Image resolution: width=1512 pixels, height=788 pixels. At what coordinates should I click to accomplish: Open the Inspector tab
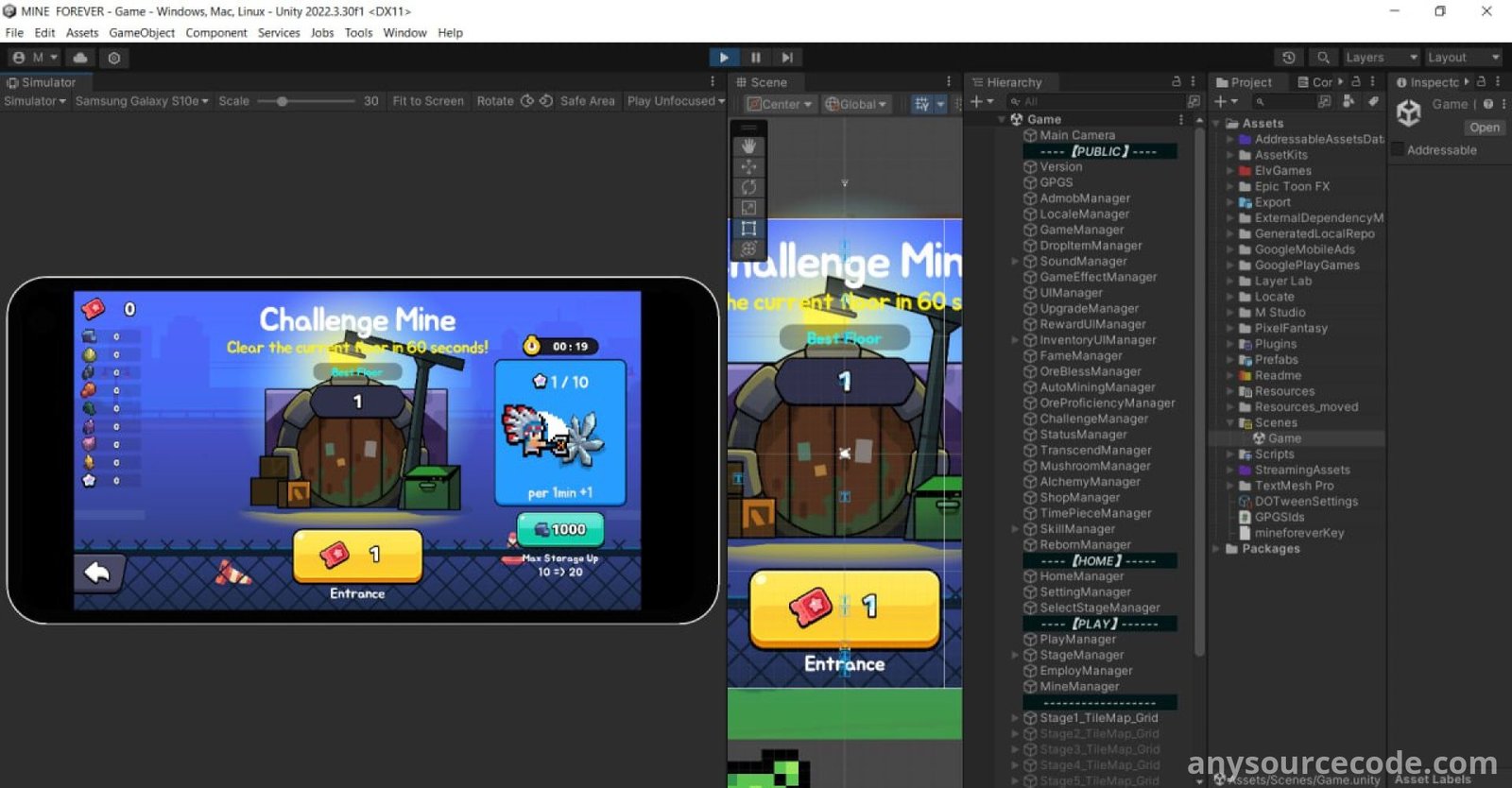pyautogui.click(x=1428, y=82)
